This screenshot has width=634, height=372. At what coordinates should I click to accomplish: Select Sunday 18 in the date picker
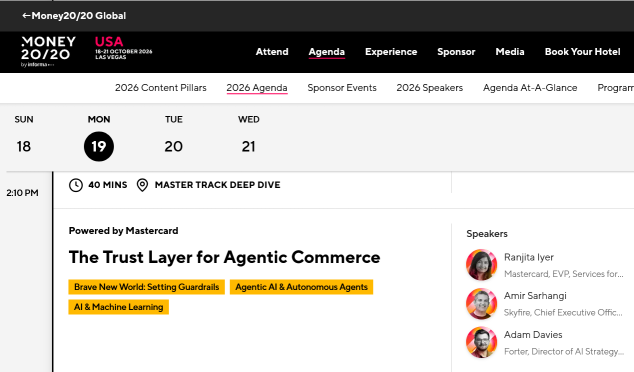(24, 146)
